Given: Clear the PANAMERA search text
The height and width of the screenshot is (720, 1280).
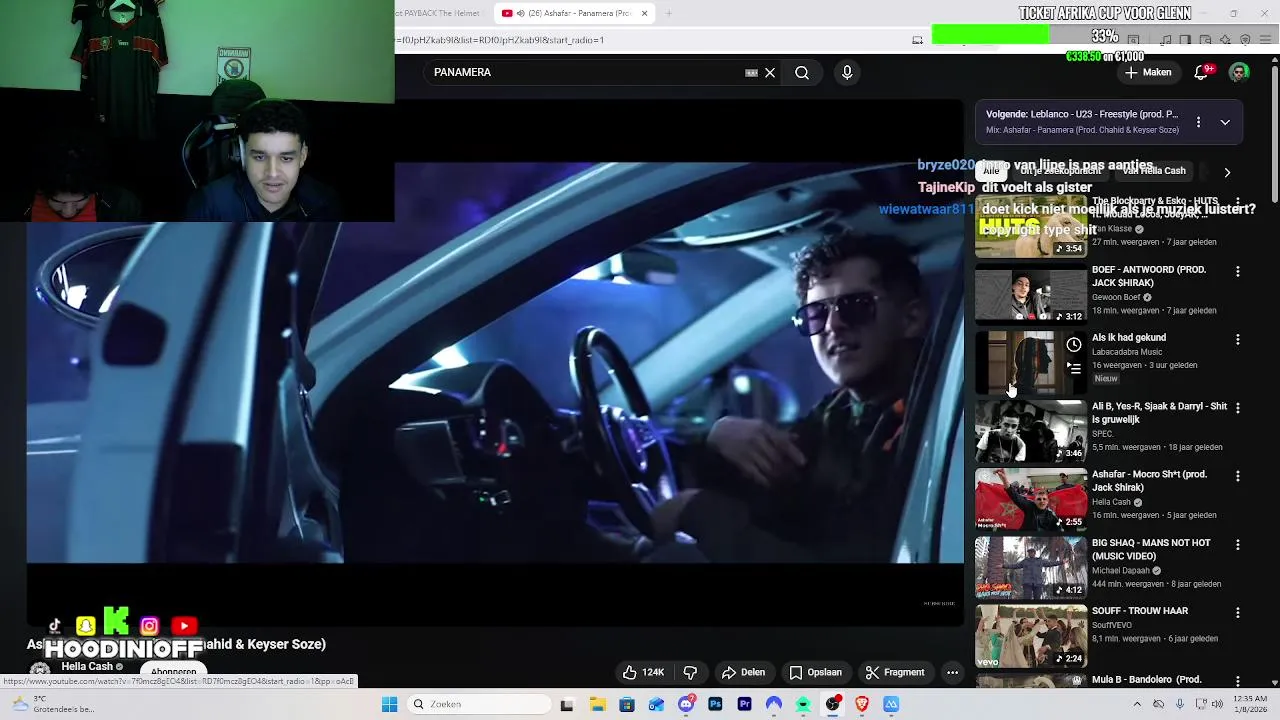Looking at the screenshot, I should click(x=770, y=72).
